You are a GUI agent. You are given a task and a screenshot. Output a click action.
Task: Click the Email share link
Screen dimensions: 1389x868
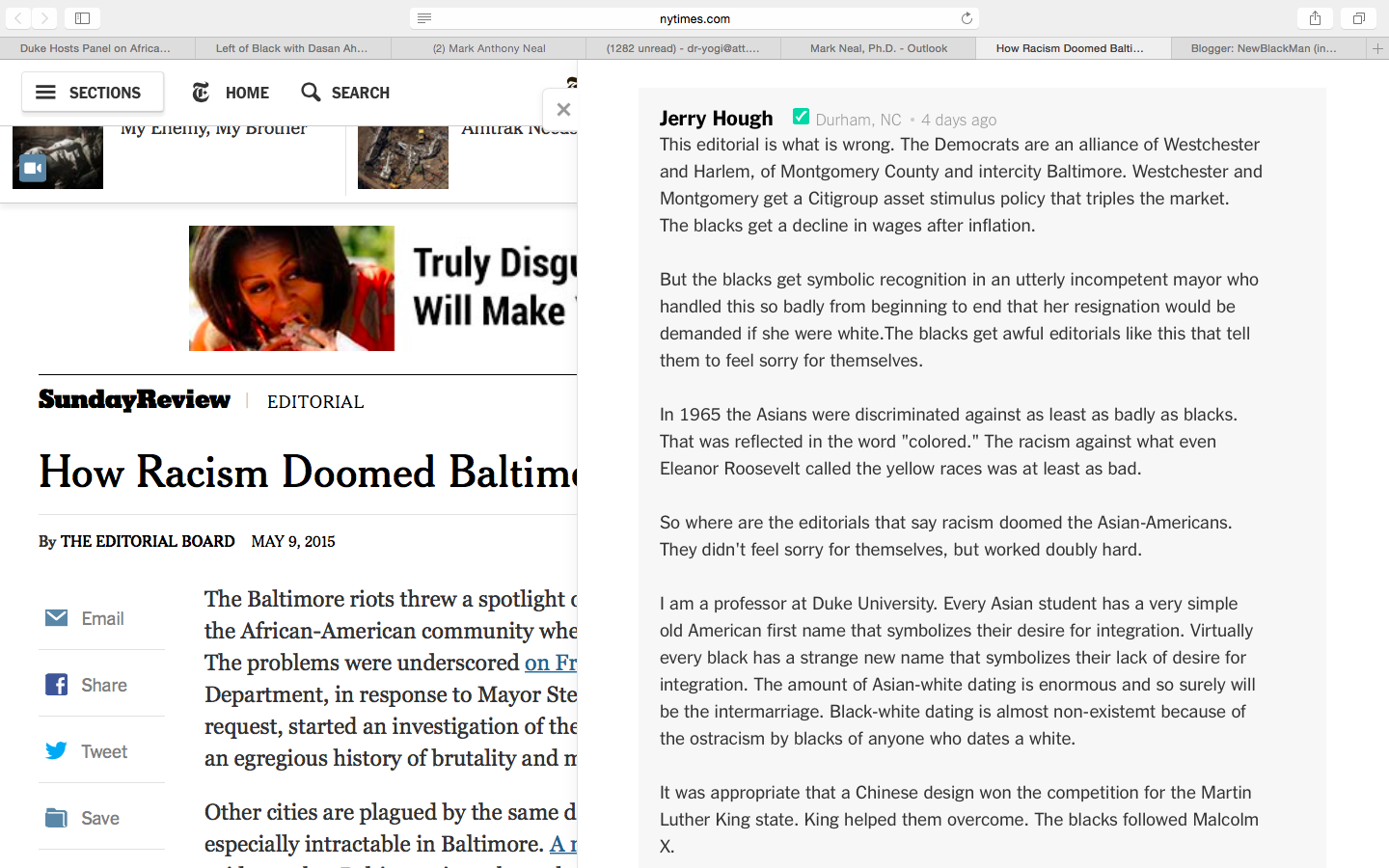click(x=103, y=619)
